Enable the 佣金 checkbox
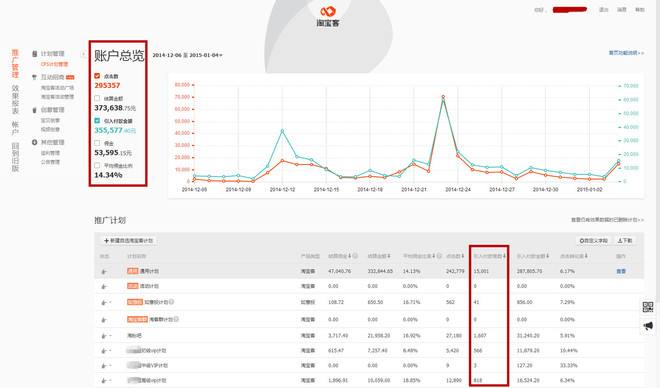The height and width of the screenshot is (388, 660). point(97,143)
